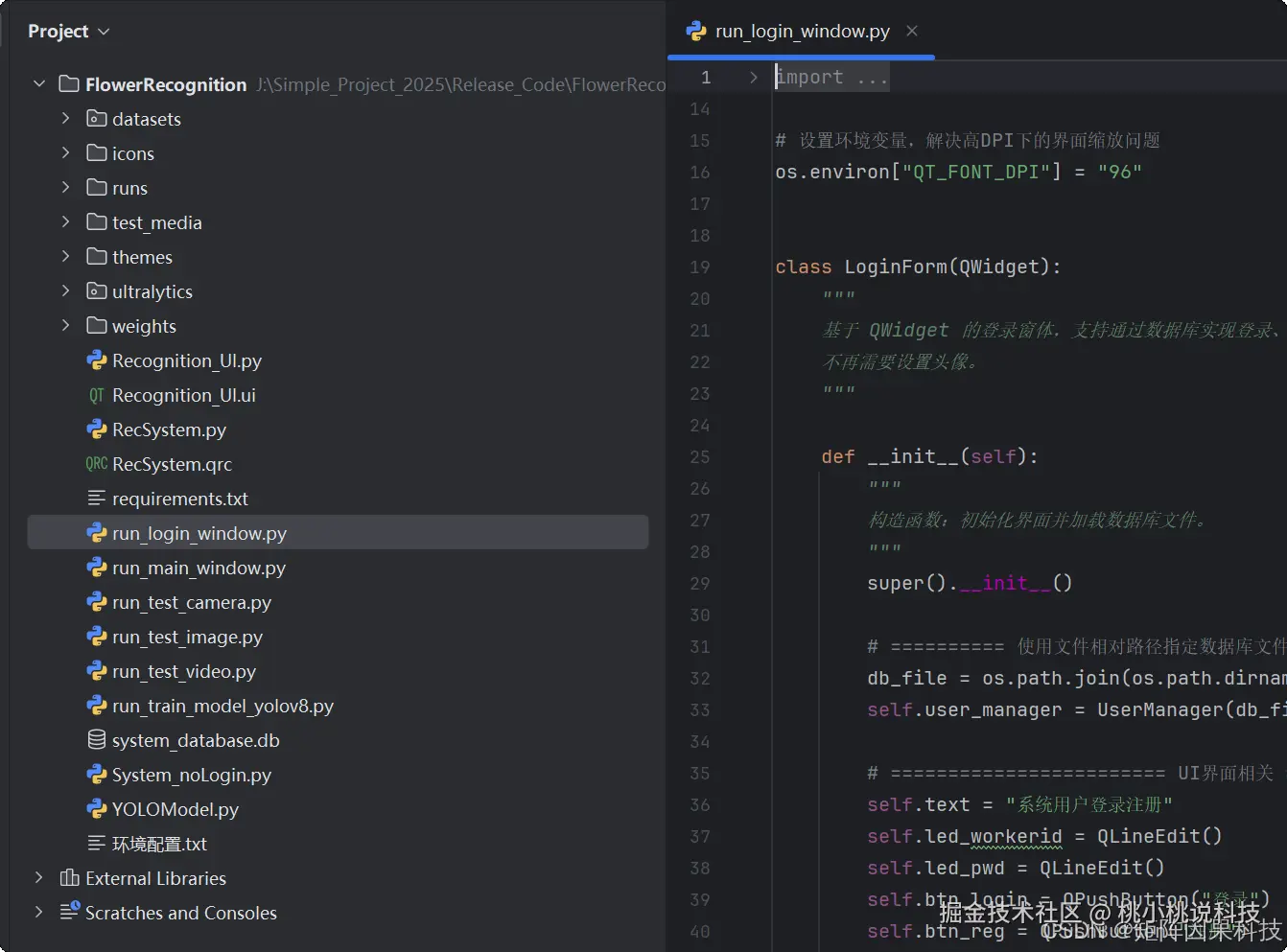Click the led_workerid identifier in code

point(994,836)
